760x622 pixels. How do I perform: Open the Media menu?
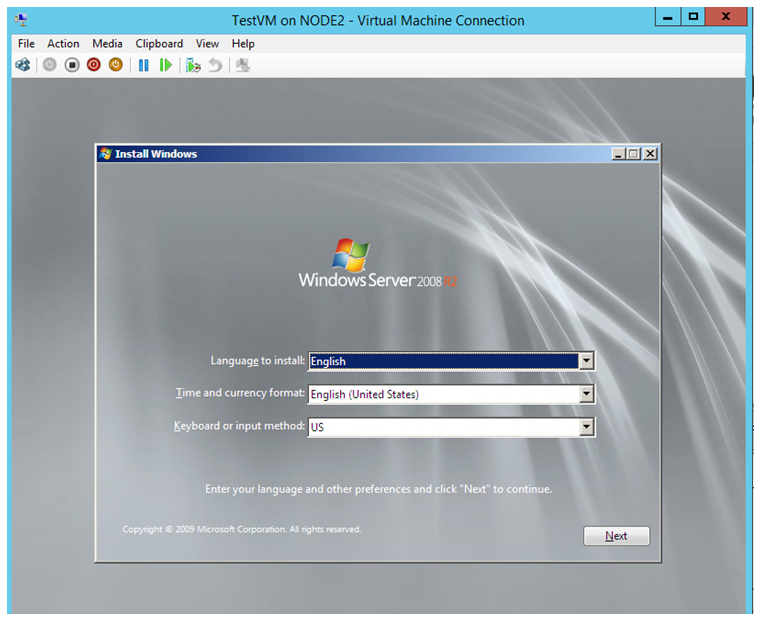pyautogui.click(x=107, y=44)
